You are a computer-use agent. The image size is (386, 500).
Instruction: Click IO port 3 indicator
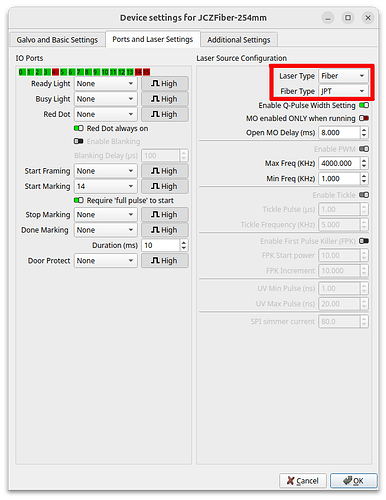pyautogui.click(x=47, y=72)
